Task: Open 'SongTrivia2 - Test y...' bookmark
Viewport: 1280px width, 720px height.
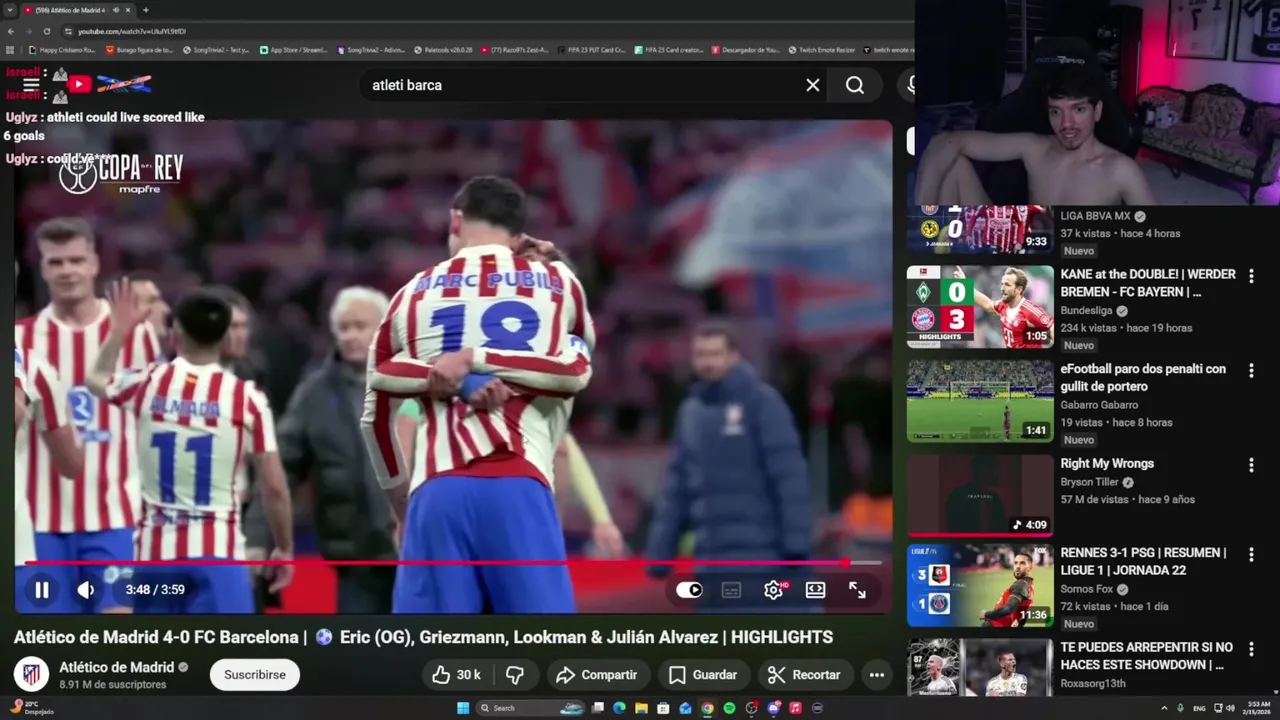Action: 216,49
